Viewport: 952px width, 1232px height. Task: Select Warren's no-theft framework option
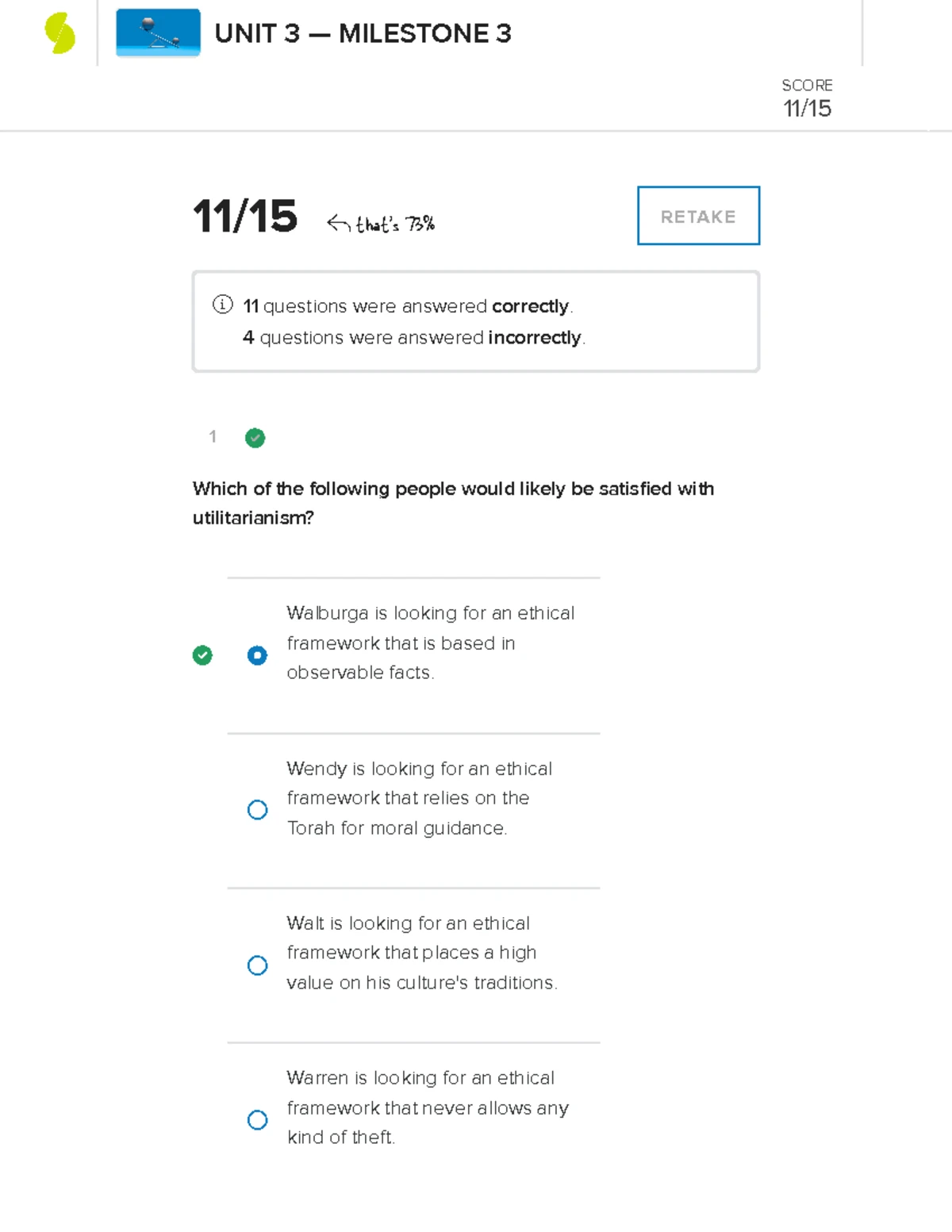click(x=257, y=1120)
